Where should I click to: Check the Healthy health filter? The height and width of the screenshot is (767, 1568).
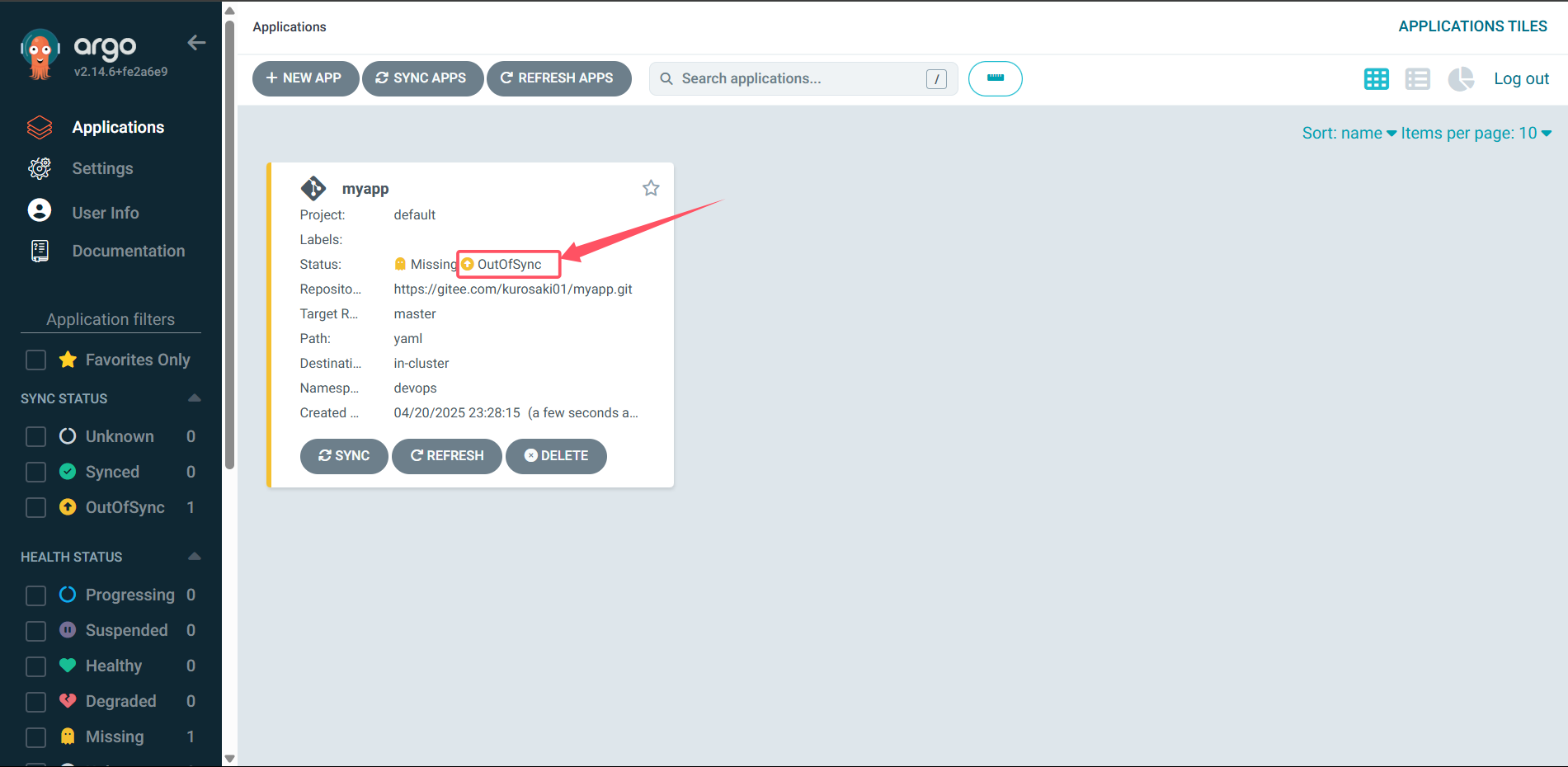(35, 666)
